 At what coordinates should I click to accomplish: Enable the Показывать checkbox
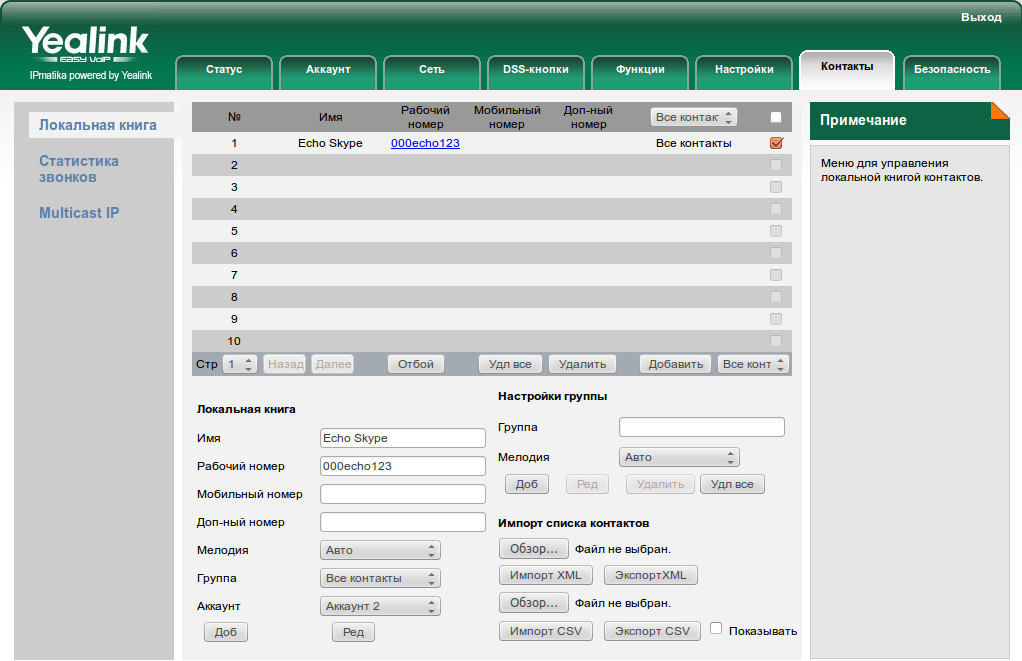tap(716, 629)
